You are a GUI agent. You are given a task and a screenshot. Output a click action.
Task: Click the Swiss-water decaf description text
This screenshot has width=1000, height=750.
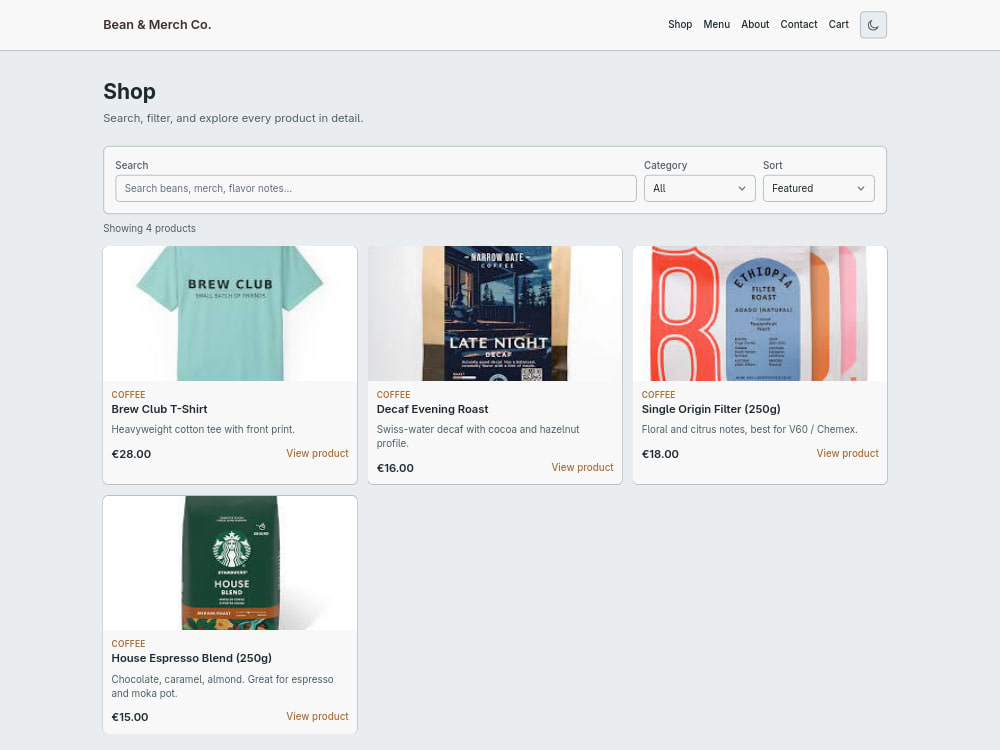point(478,436)
